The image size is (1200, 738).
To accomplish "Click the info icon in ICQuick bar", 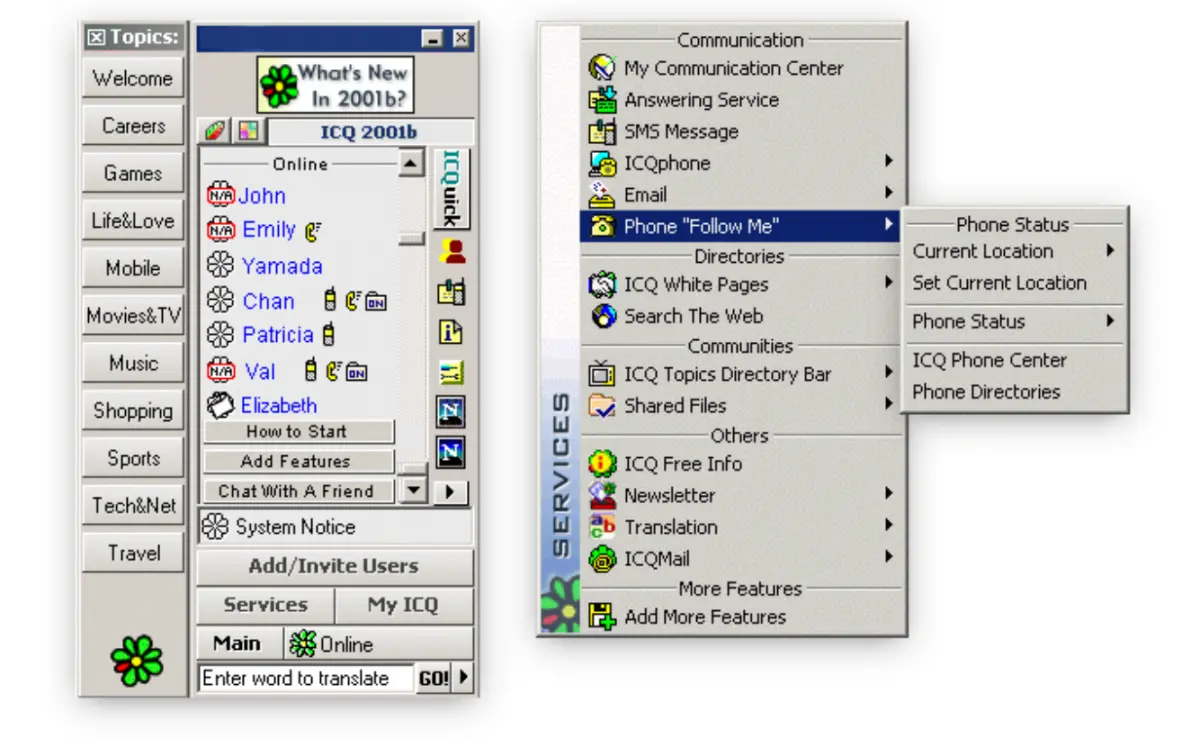I will coord(451,332).
